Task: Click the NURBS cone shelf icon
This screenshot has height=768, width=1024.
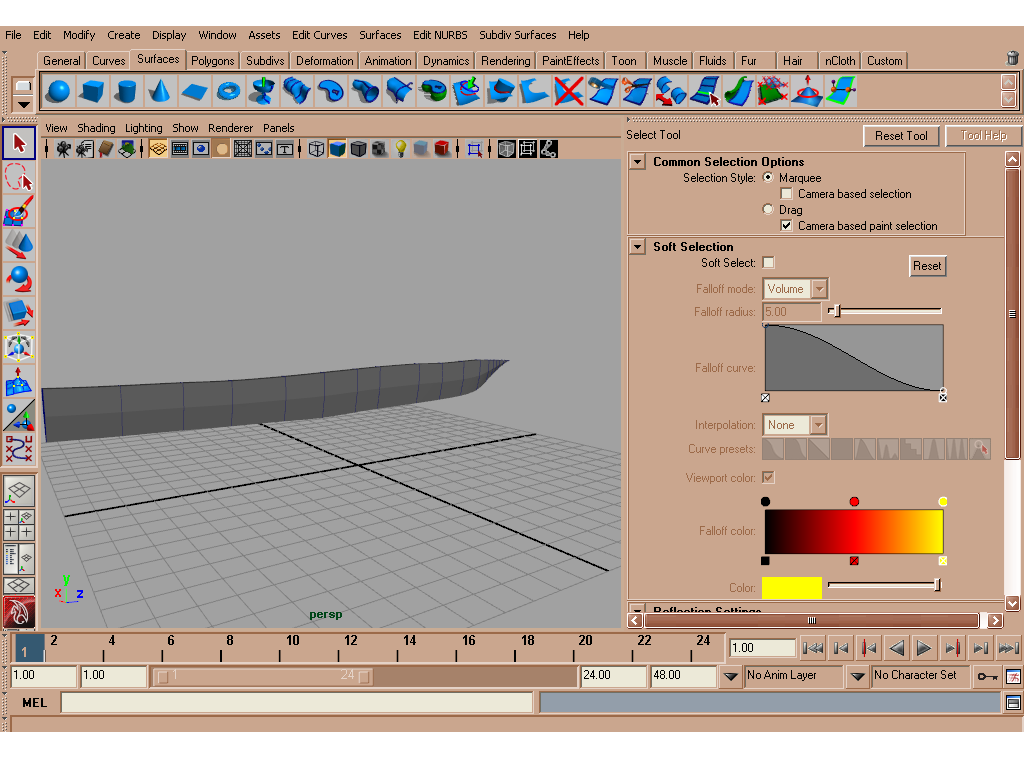Action: coord(160,92)
